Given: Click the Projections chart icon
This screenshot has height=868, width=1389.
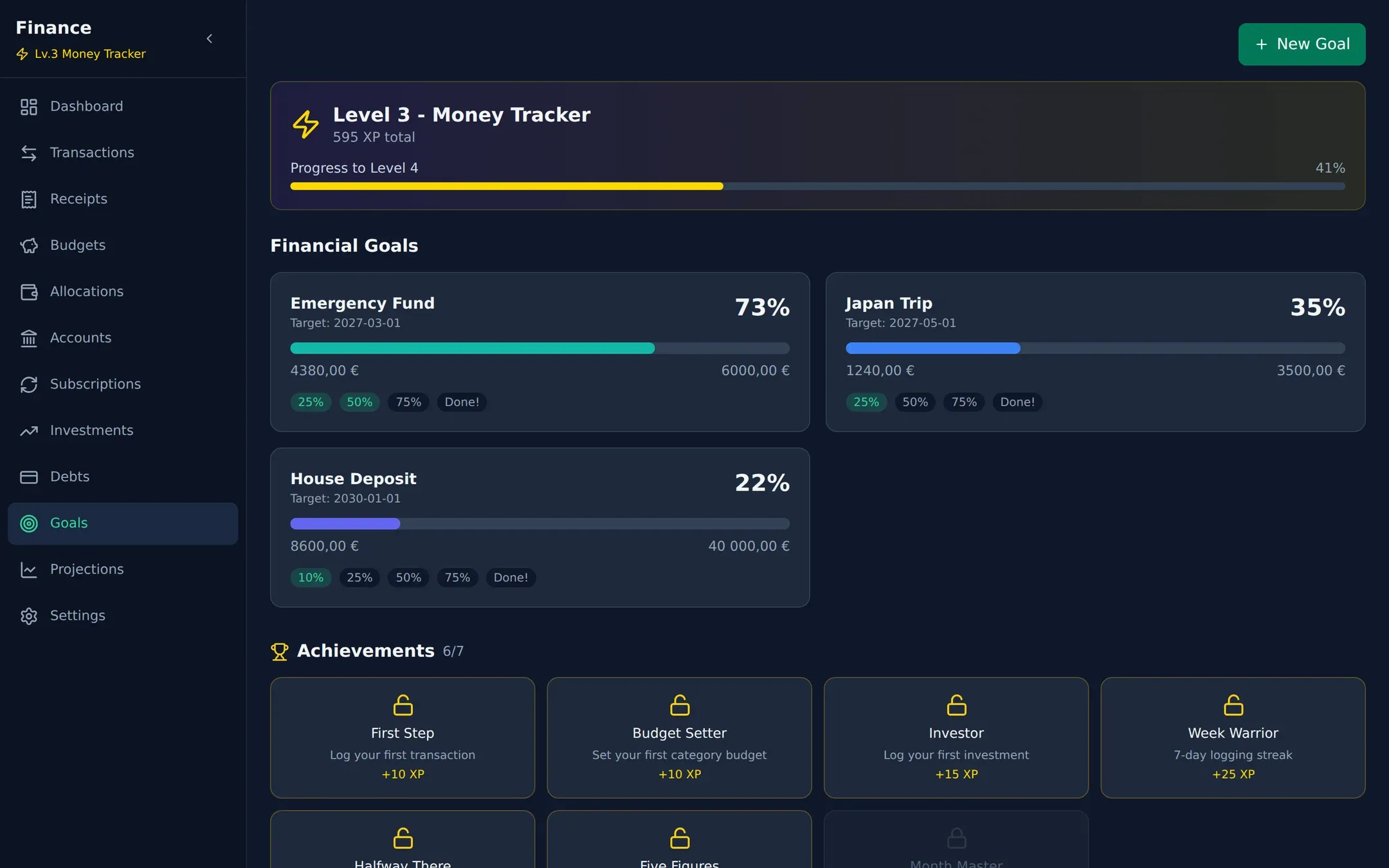Looking at the screenshot, I should point(29,570).
